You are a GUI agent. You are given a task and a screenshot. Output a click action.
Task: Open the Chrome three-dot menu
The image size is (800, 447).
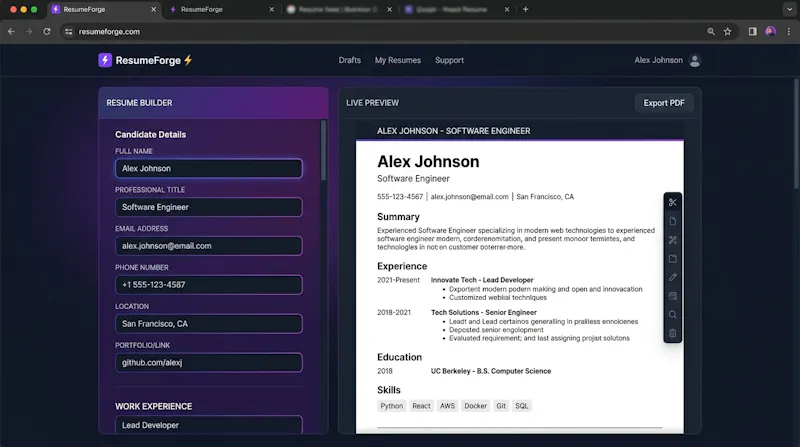[789, 32]
